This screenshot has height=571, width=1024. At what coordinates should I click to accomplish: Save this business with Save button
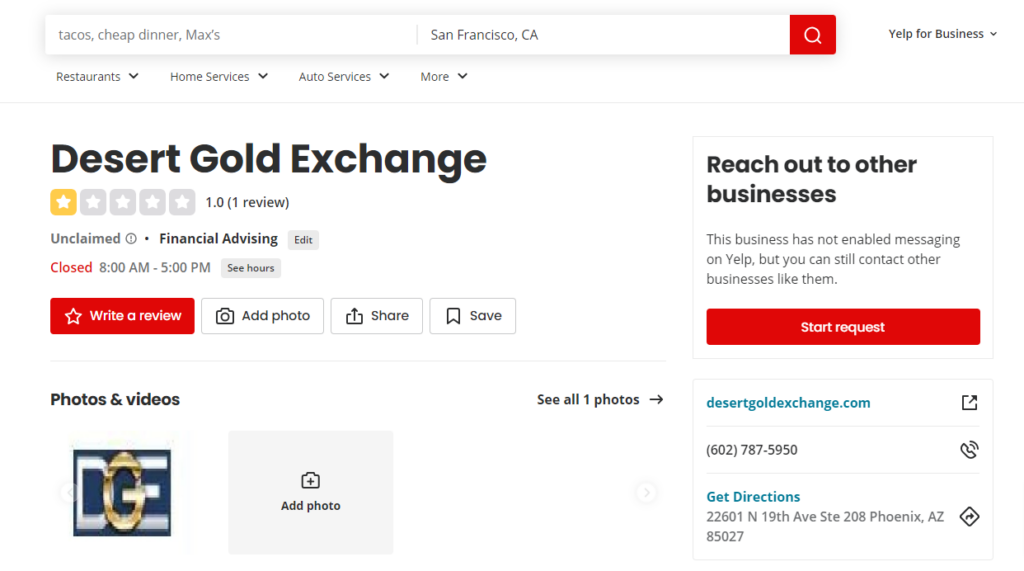(x=473, y=316)
